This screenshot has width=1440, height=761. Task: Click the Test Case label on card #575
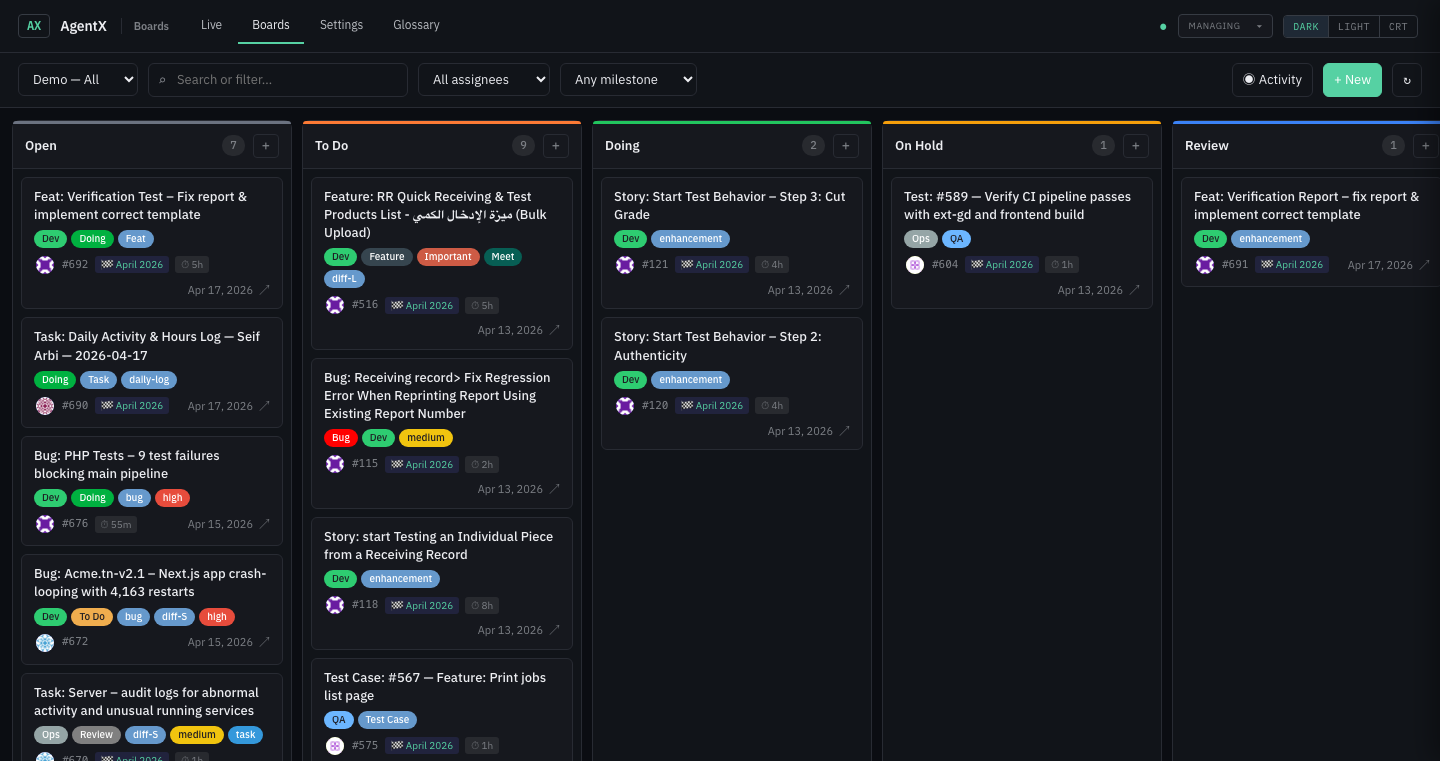coord(387,720)
